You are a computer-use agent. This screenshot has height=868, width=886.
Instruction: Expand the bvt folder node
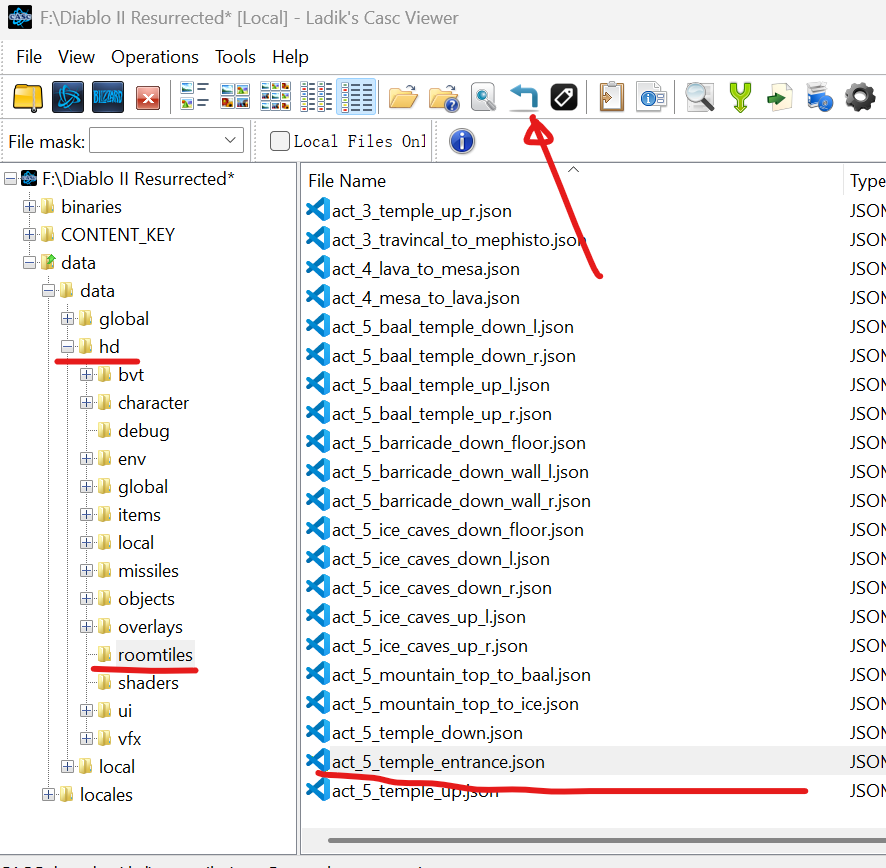tap(86, 375)
